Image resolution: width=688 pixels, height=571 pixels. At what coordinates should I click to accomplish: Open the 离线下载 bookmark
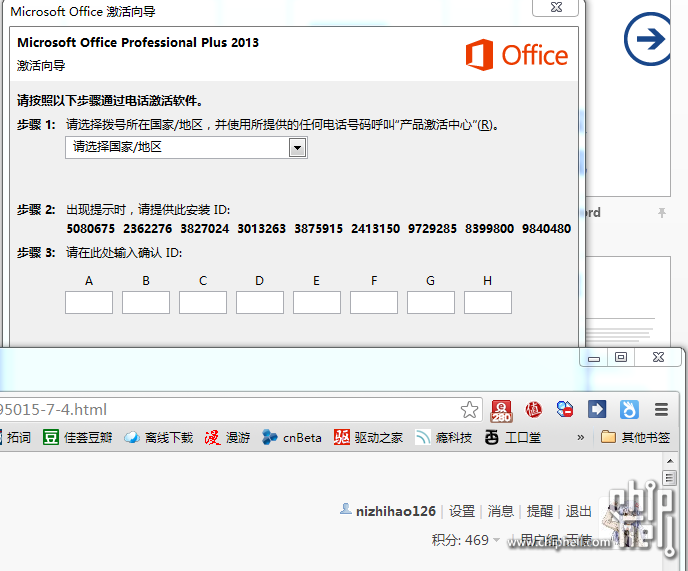pyautogui.click(x=158, y=437)
